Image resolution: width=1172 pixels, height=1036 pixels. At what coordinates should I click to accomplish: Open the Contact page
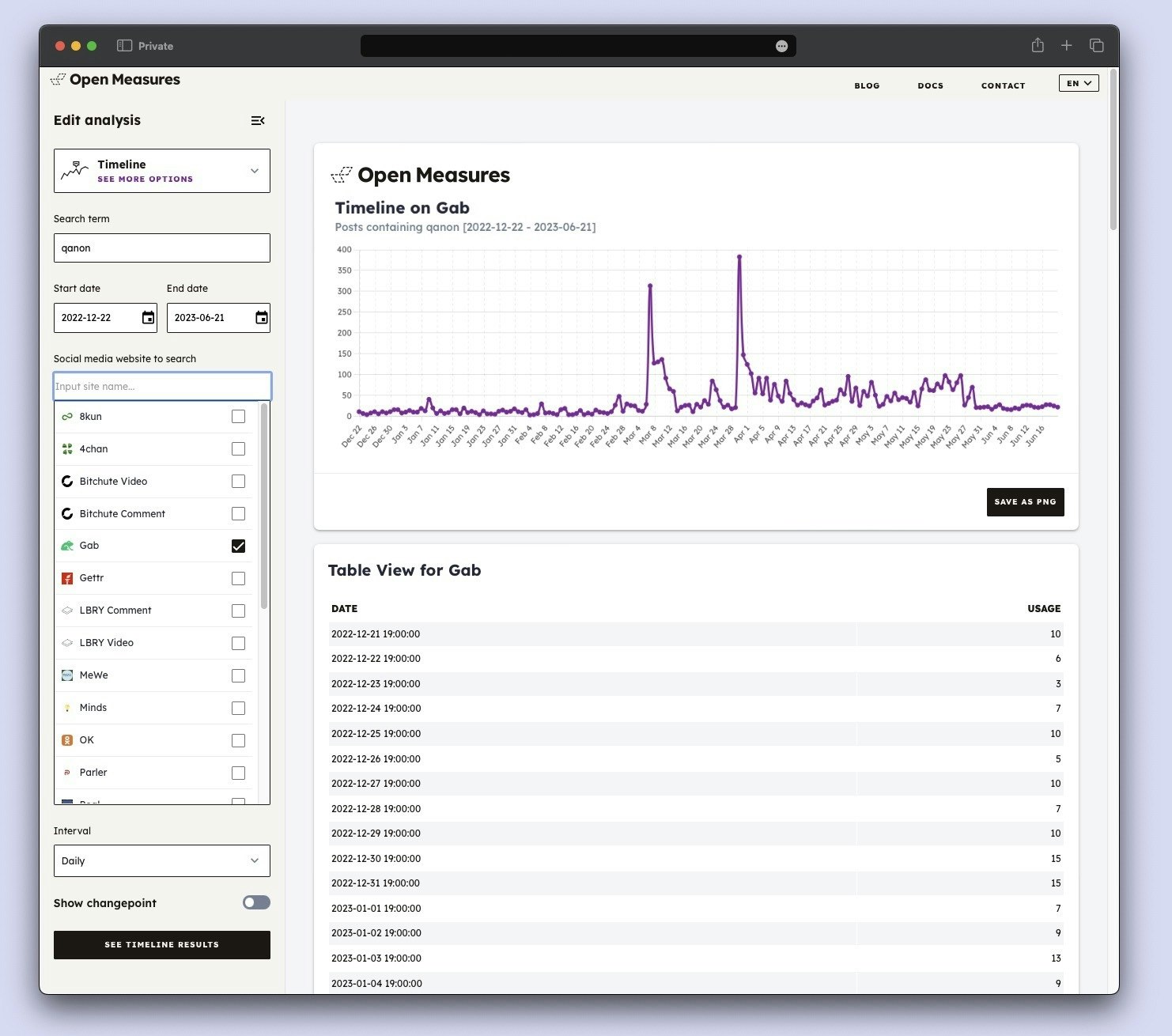1003,85
